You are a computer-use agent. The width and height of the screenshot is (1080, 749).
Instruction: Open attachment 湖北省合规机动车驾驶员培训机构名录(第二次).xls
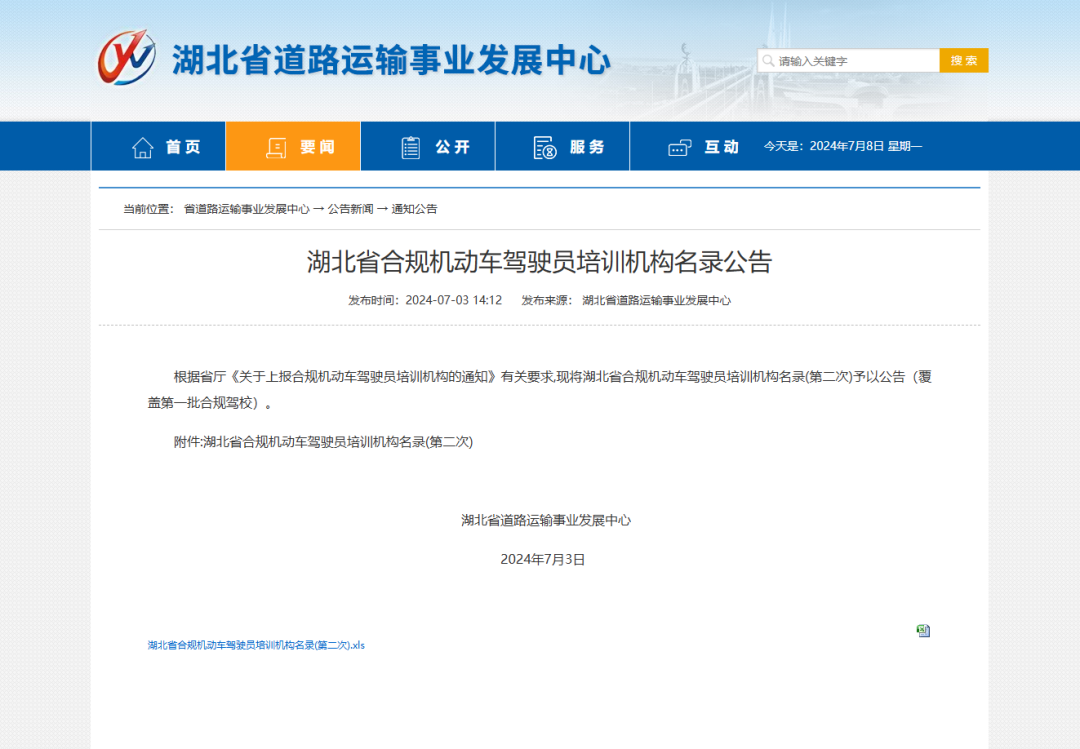(x=255, y=645)
